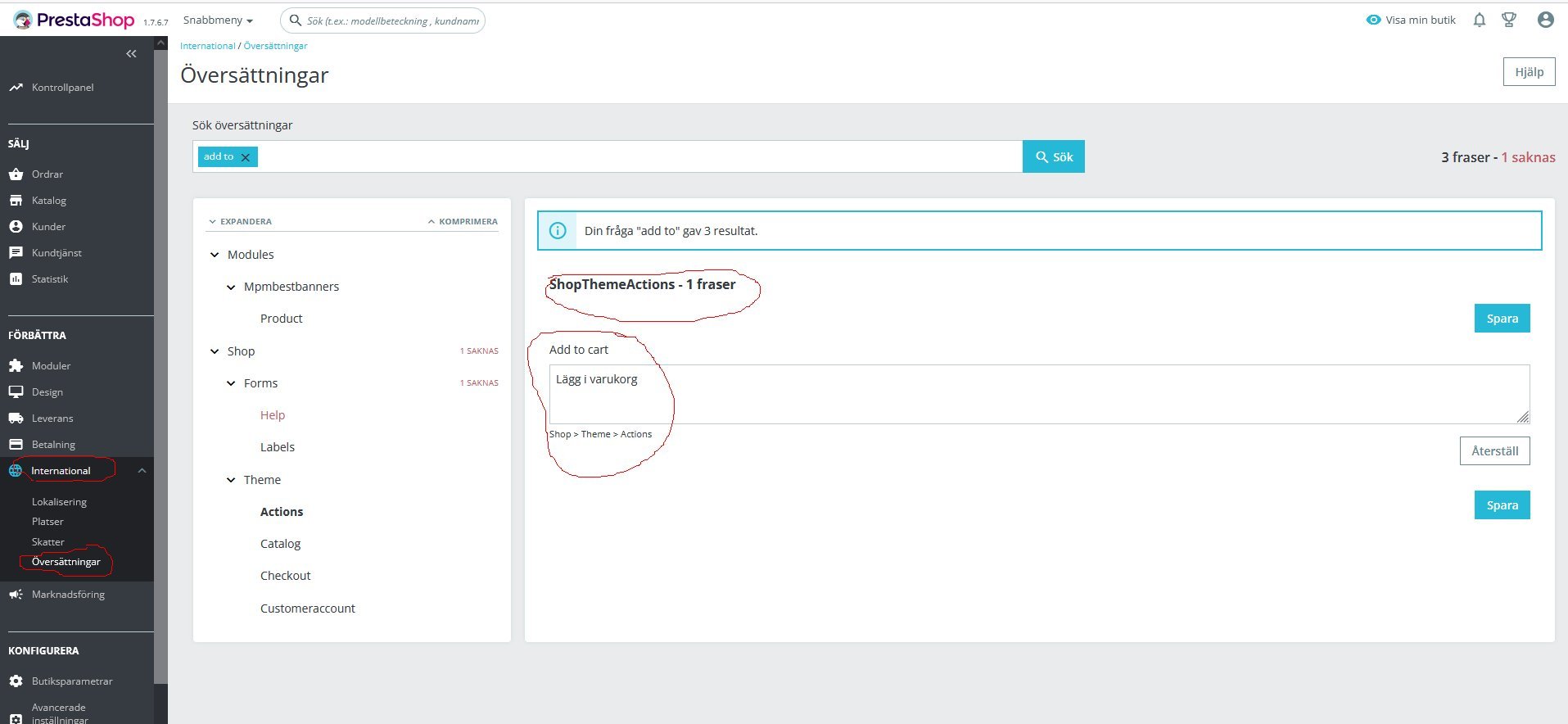The width and height of the screenshot is (1568, 724).
Task: Click the Moduler puzzle icon
Action: pos(16,366)
